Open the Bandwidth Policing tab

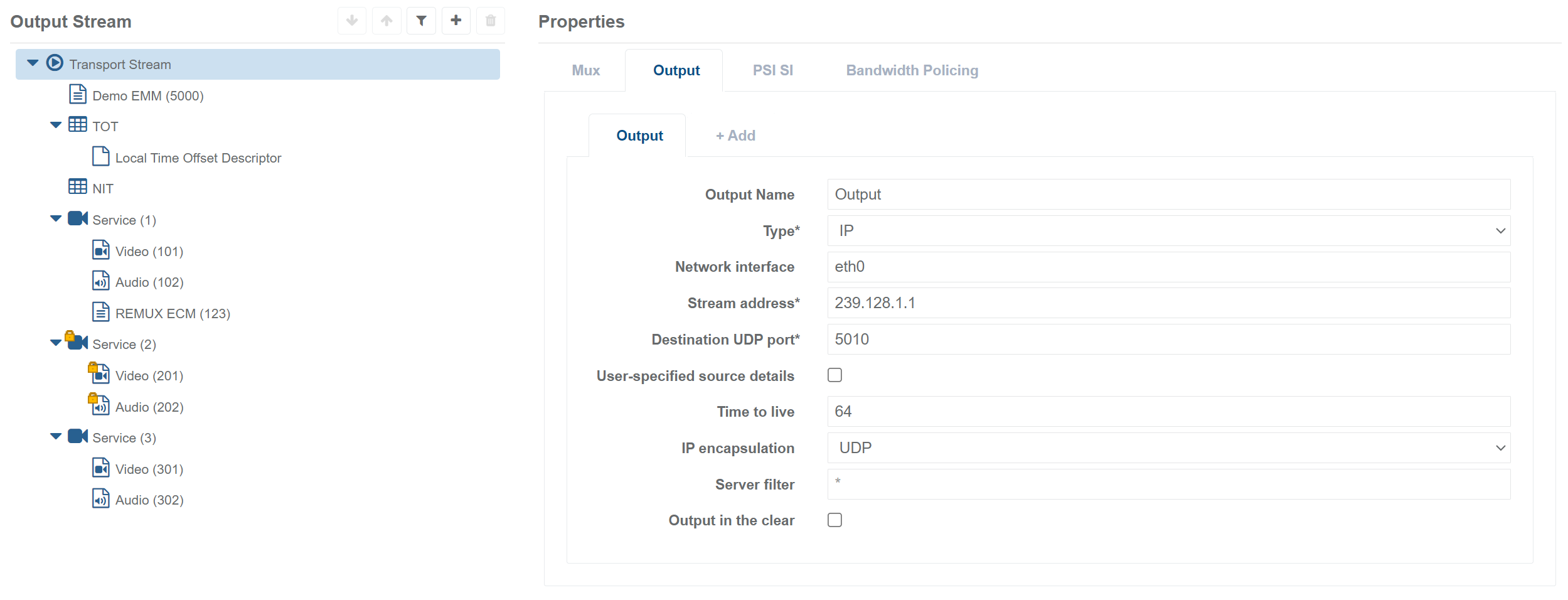912,70
